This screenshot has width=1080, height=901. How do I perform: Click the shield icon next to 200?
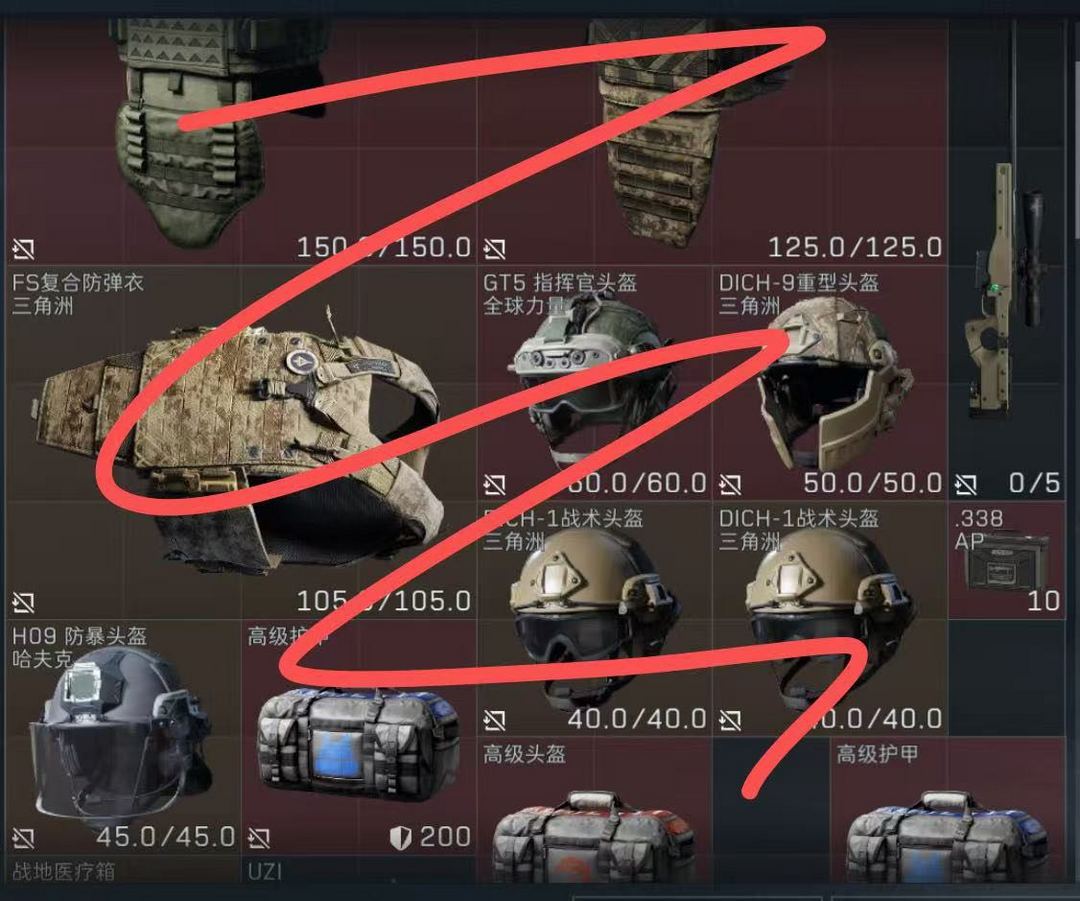coord(400,838)
